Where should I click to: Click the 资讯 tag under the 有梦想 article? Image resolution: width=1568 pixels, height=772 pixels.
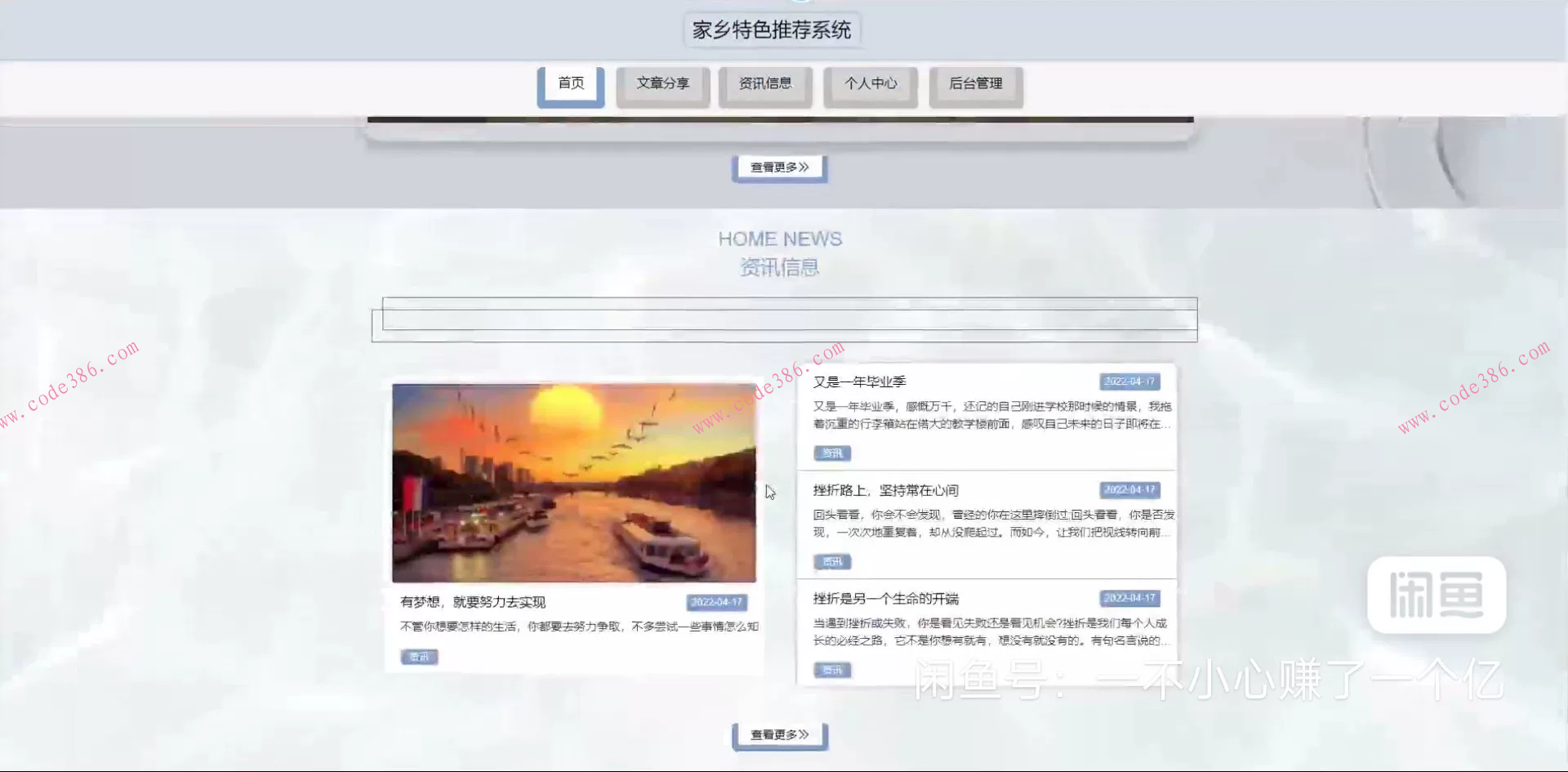418,656
